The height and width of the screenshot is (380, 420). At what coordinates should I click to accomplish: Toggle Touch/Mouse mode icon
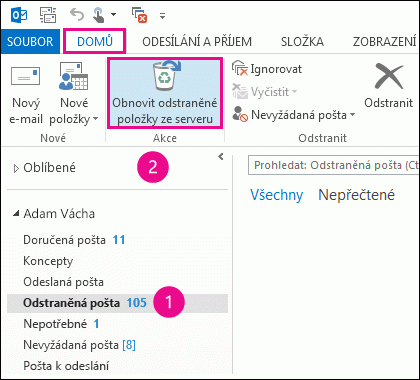click(x=98, y=15)
